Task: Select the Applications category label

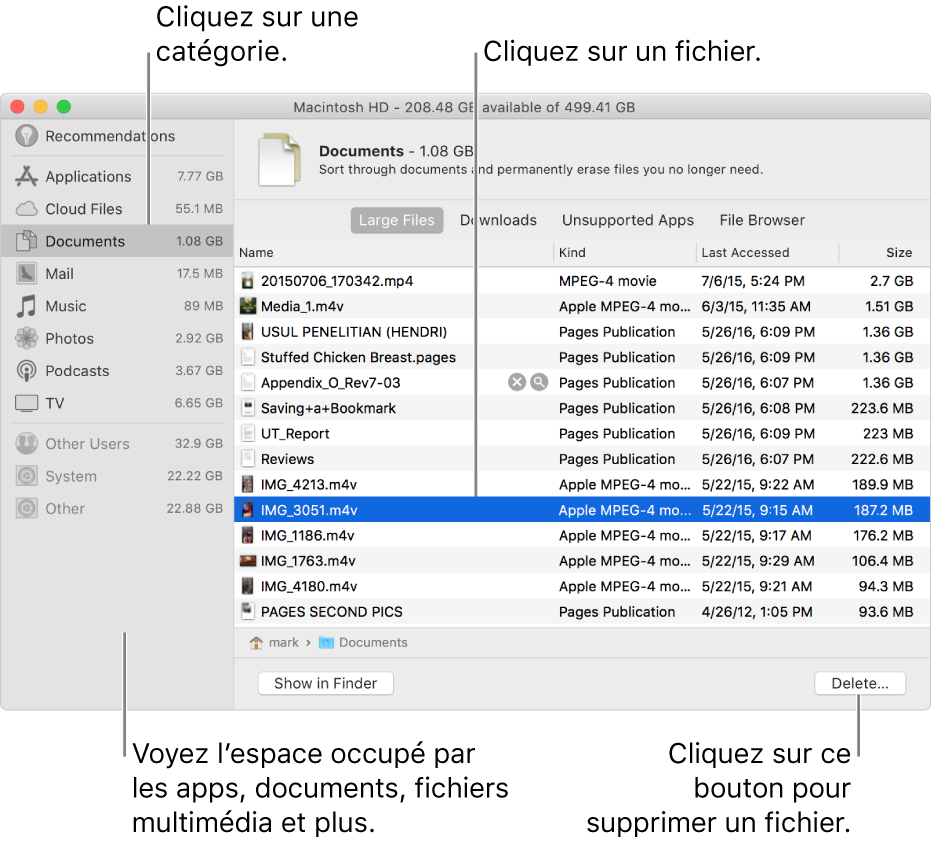Action: click(x=88, y=177)
